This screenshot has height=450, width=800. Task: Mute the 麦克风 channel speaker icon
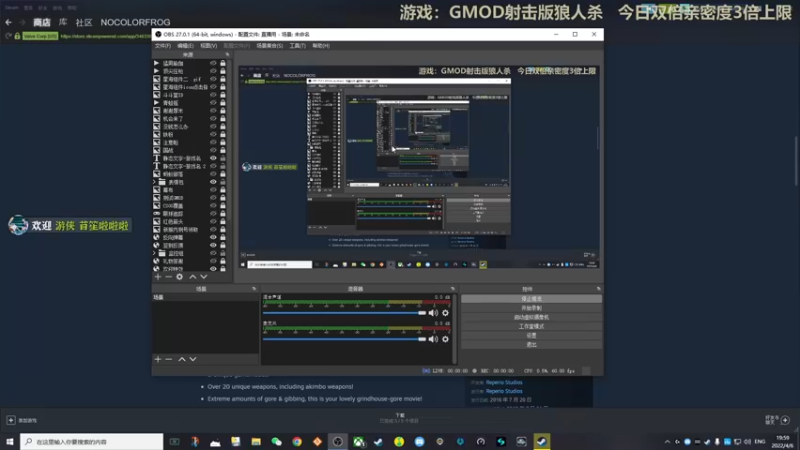tap(433, 339)
